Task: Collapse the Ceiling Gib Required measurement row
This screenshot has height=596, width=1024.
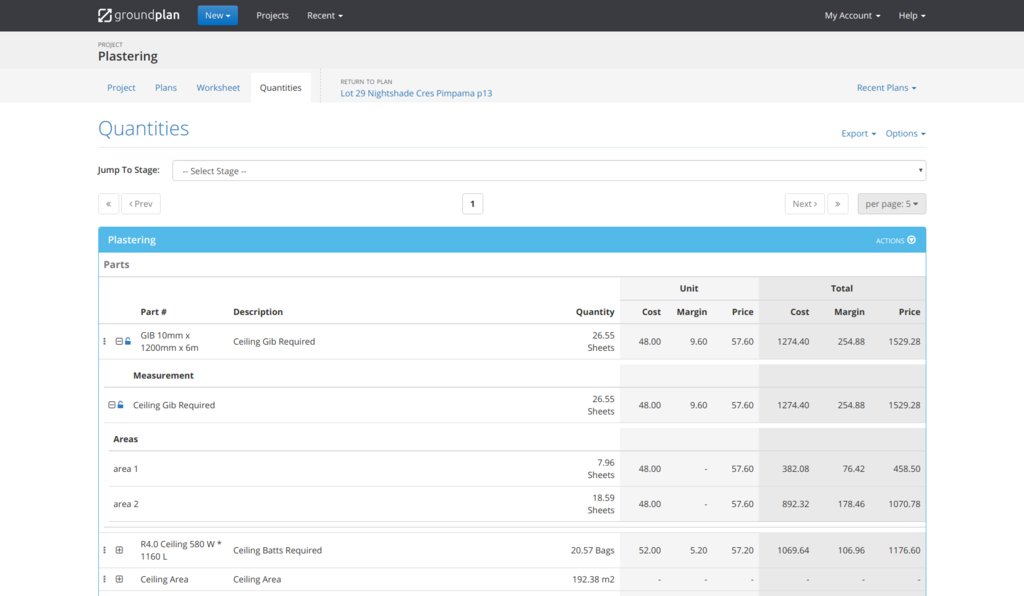Action: click(111, 405)
